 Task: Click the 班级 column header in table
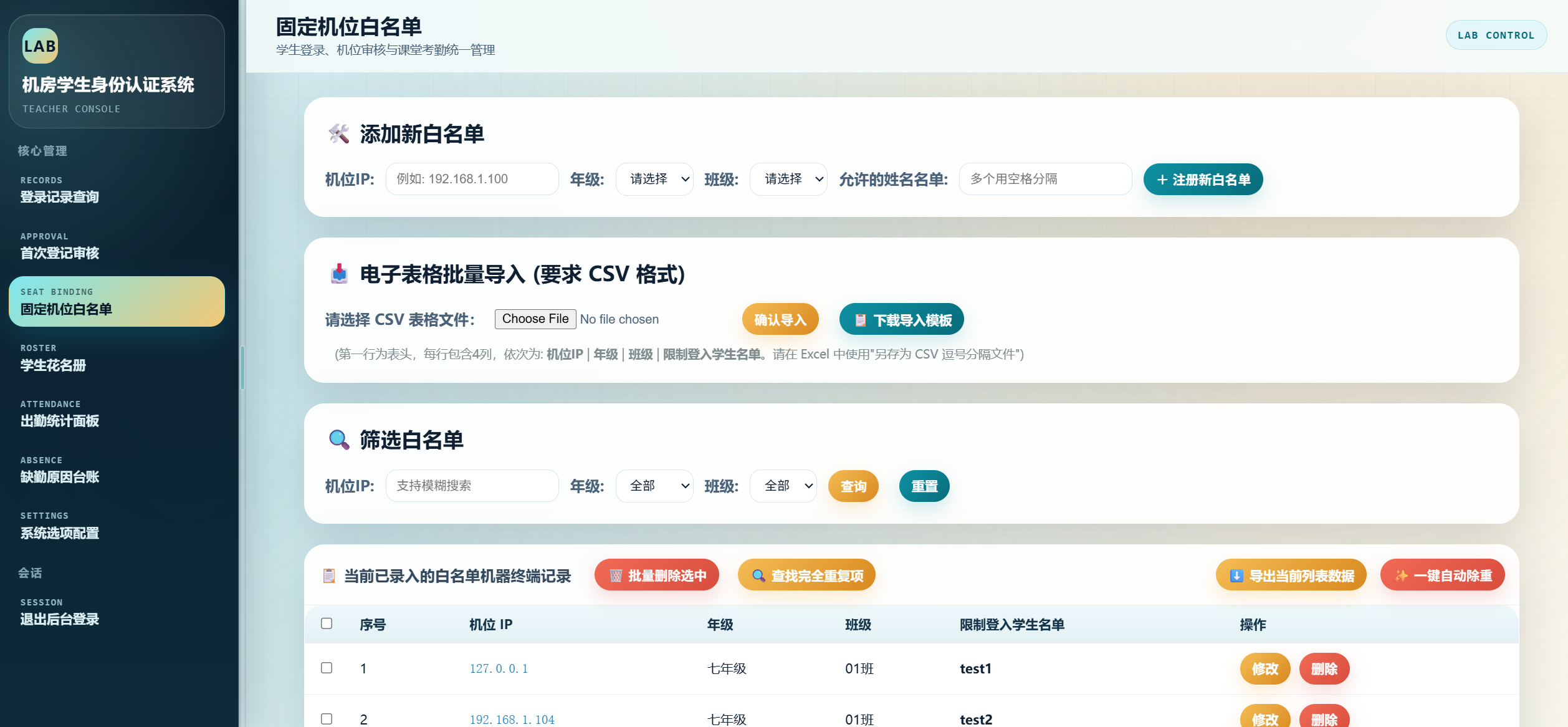pyautogui.click(x=858, y=624)
